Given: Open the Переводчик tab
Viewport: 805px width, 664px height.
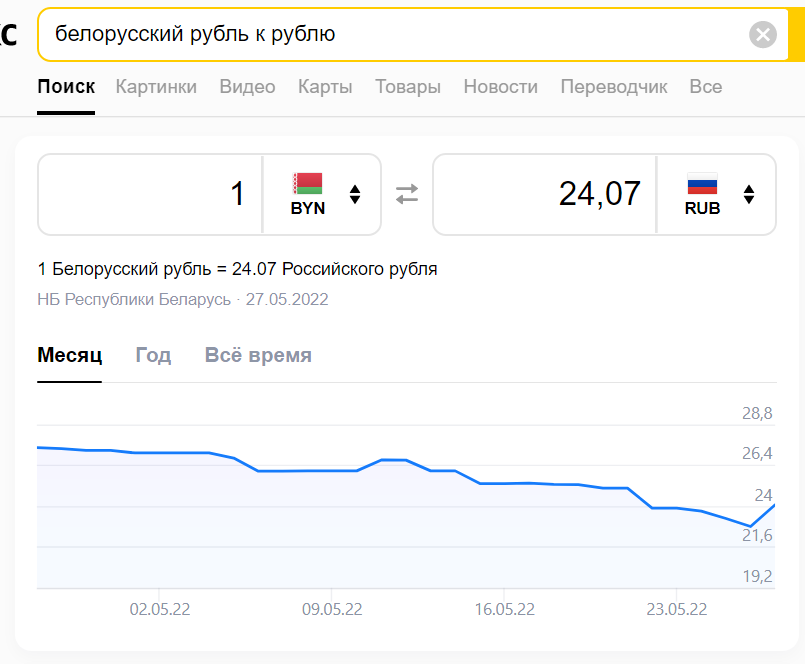Looking at the screenshot, I should point(614,87).
